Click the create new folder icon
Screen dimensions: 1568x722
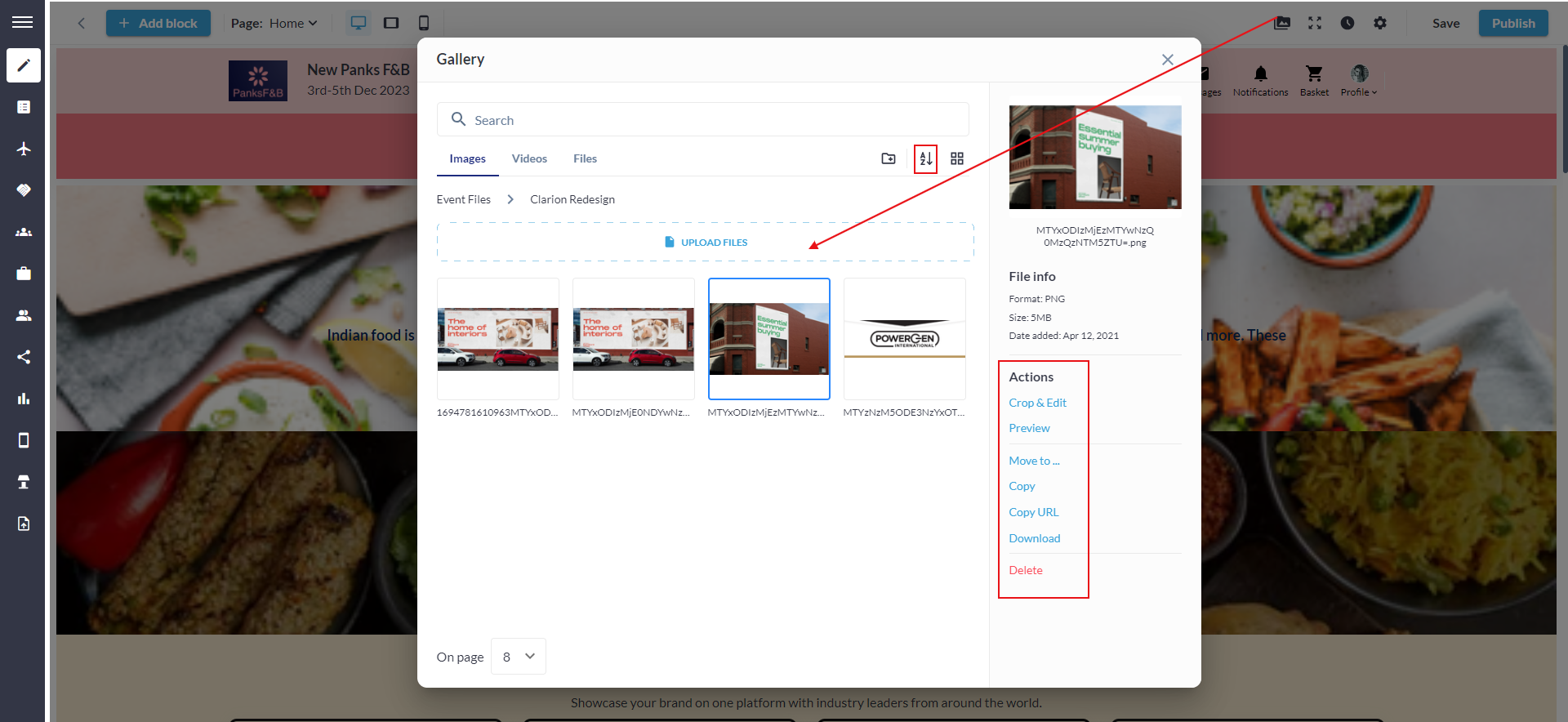(x=889, y=158)
